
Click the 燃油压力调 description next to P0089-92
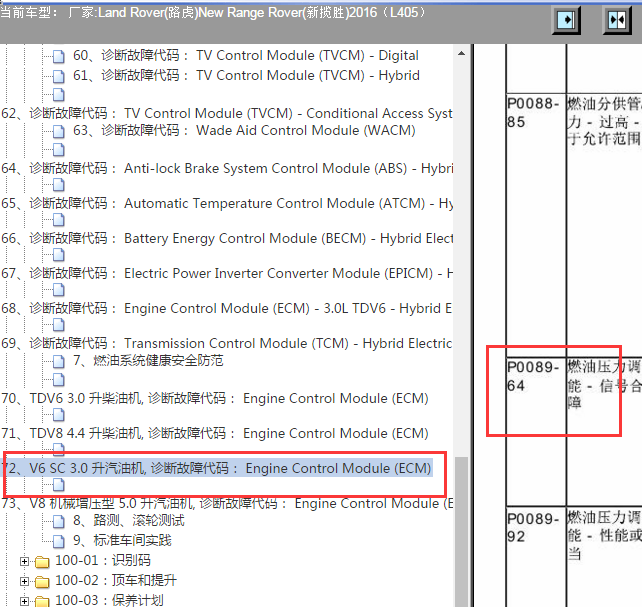point(604,557)
